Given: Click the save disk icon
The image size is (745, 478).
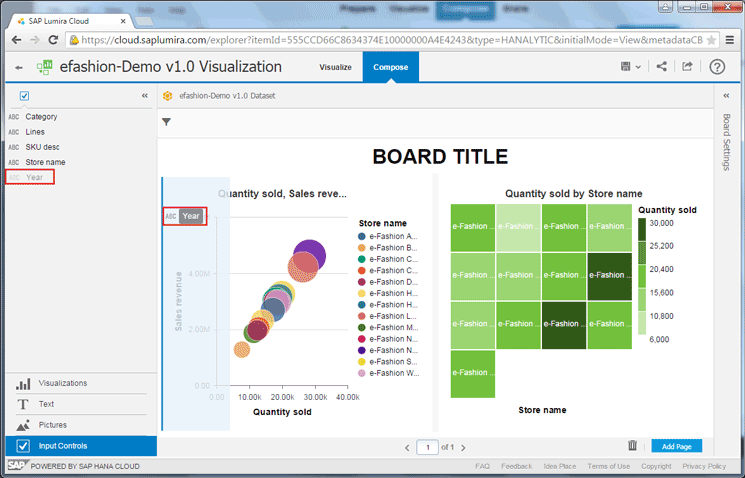Looking at the screenshot, I should click(x=625, y=67).
